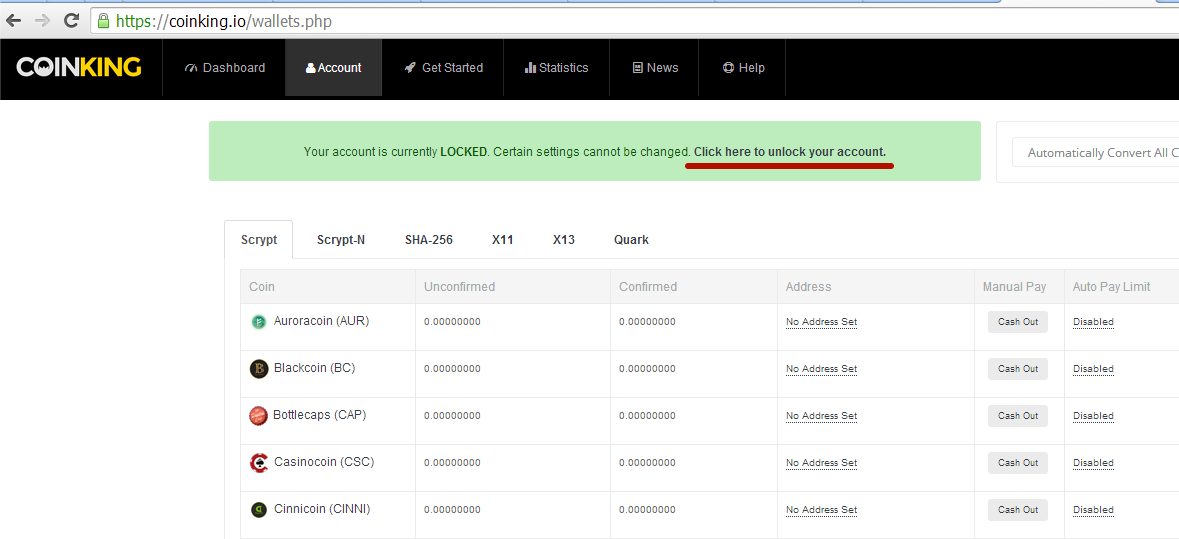Switch to the SHA-256 tab
Image resolution: width=1179 pixels, height=539 pixels.
[x=429, y=240]
